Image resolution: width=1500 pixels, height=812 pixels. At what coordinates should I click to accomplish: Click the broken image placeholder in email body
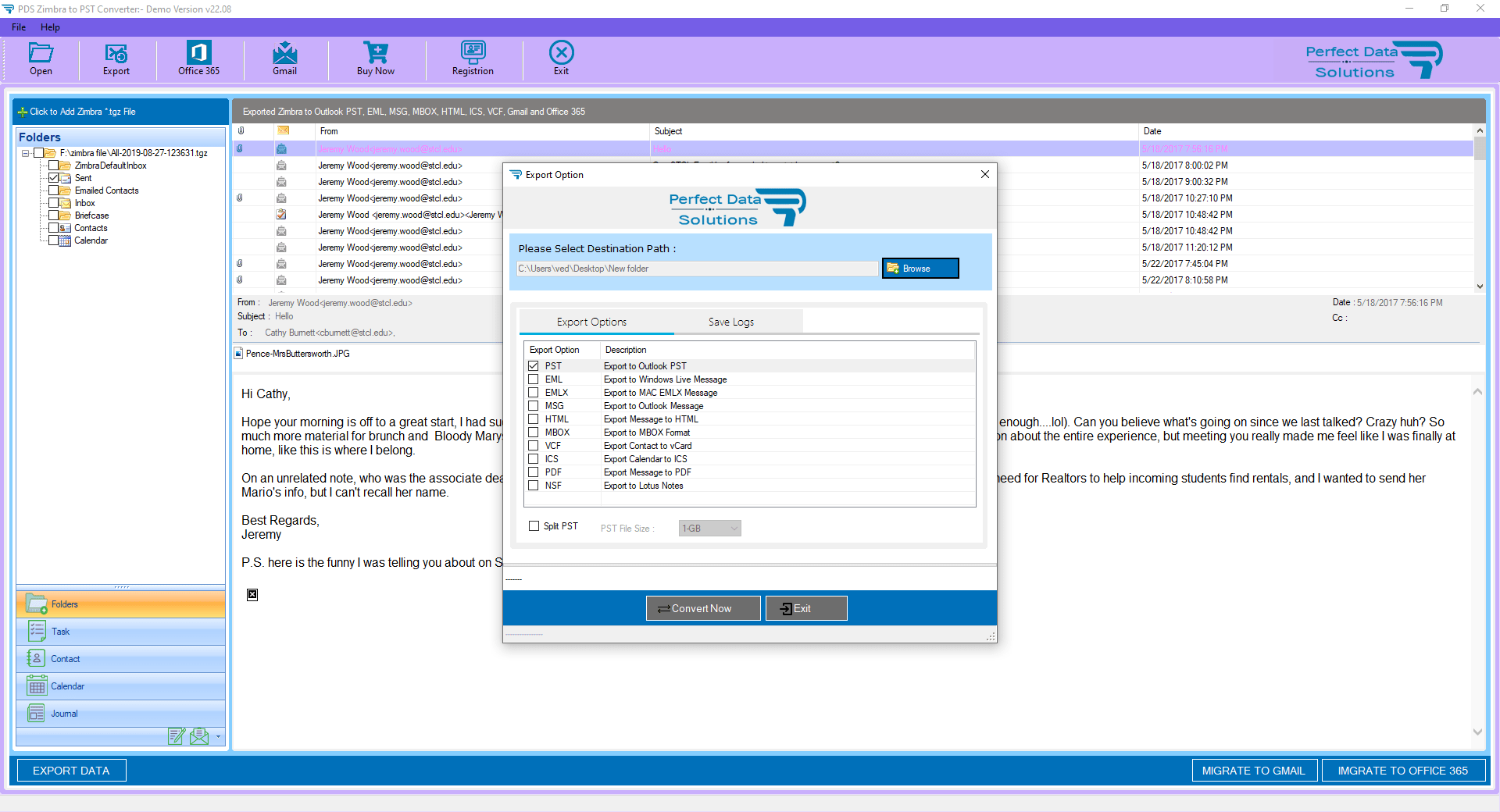tap(252, 595)
